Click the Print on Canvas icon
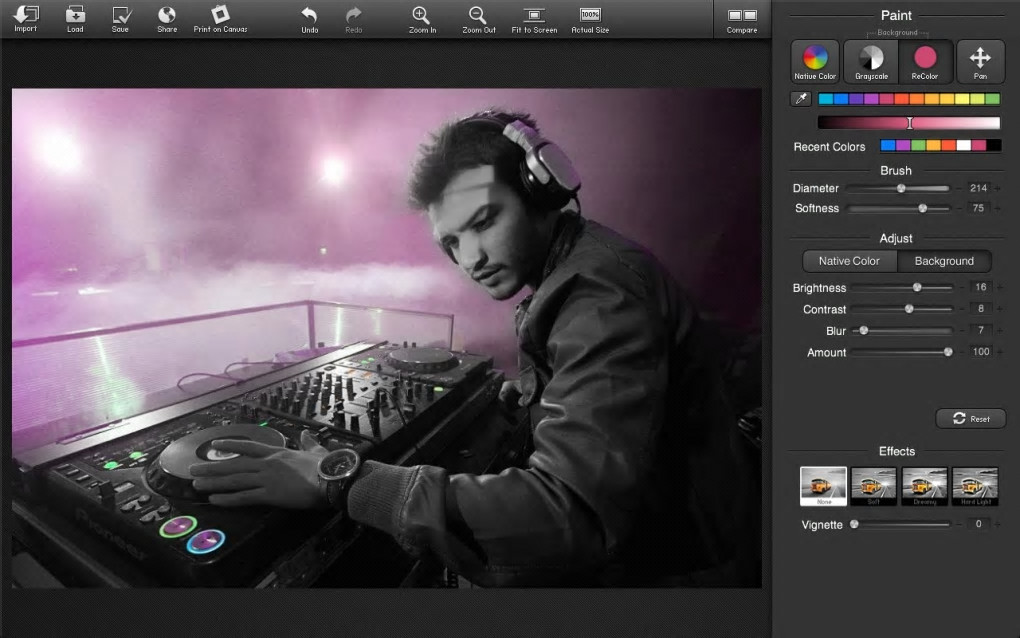This screenshot has width=1020, height=638. pyautogui.click(x=220, y=16)
